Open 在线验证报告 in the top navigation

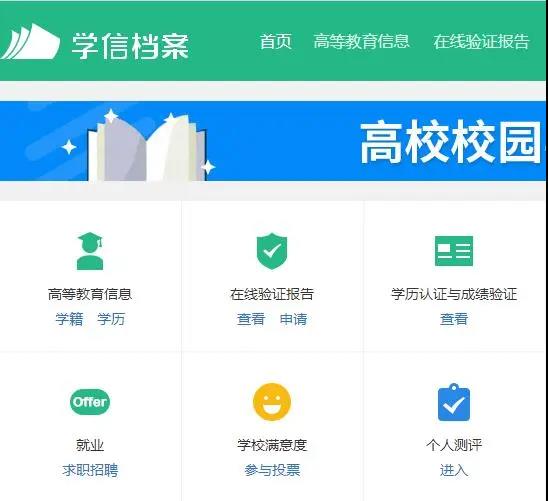click(x=481, y=42)
